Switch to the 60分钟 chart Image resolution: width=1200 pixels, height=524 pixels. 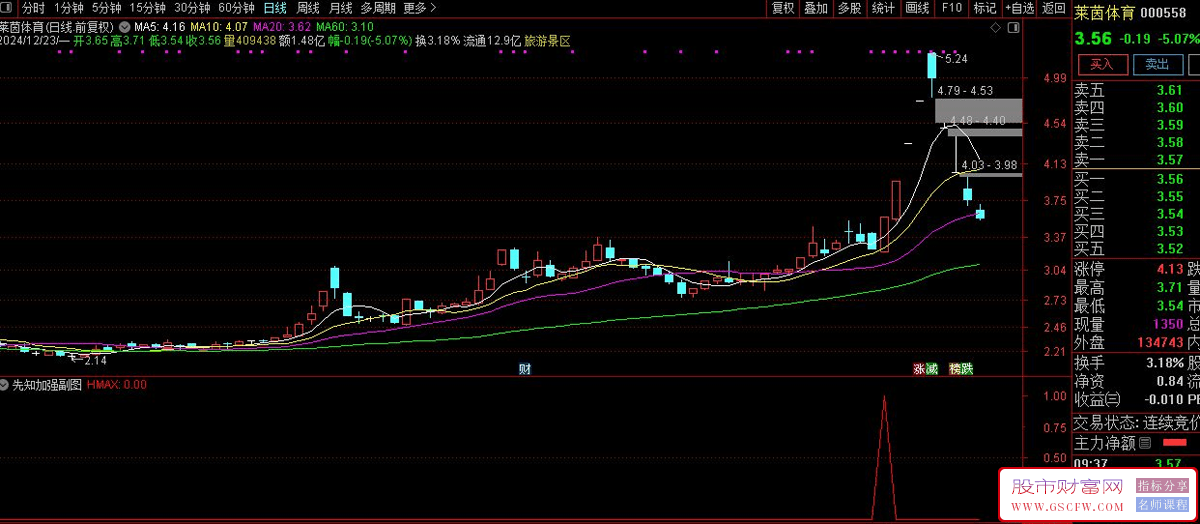(x=237, y=8)
